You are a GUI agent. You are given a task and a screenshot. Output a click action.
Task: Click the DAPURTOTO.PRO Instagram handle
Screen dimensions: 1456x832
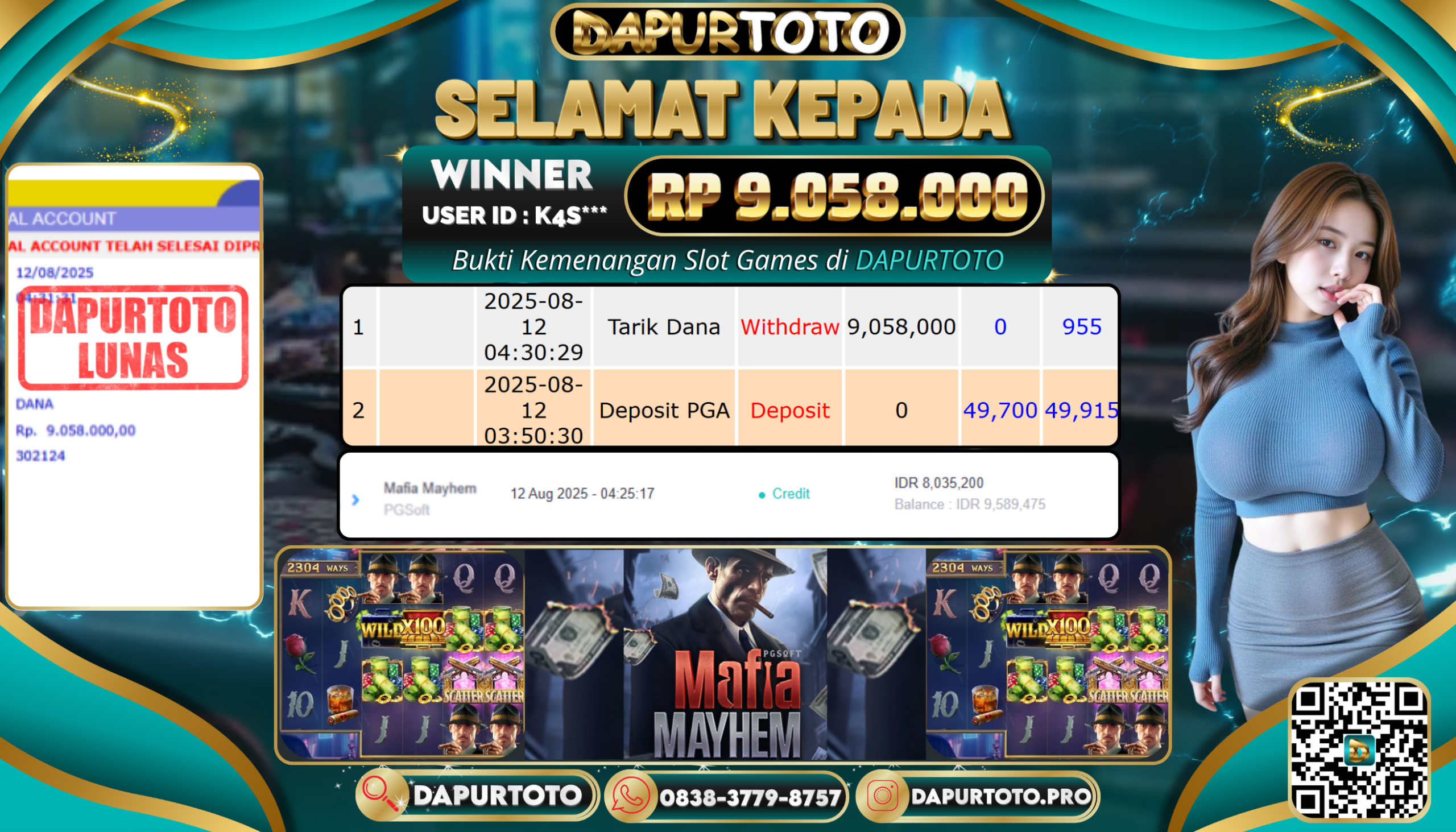(x=1000, y=796)
